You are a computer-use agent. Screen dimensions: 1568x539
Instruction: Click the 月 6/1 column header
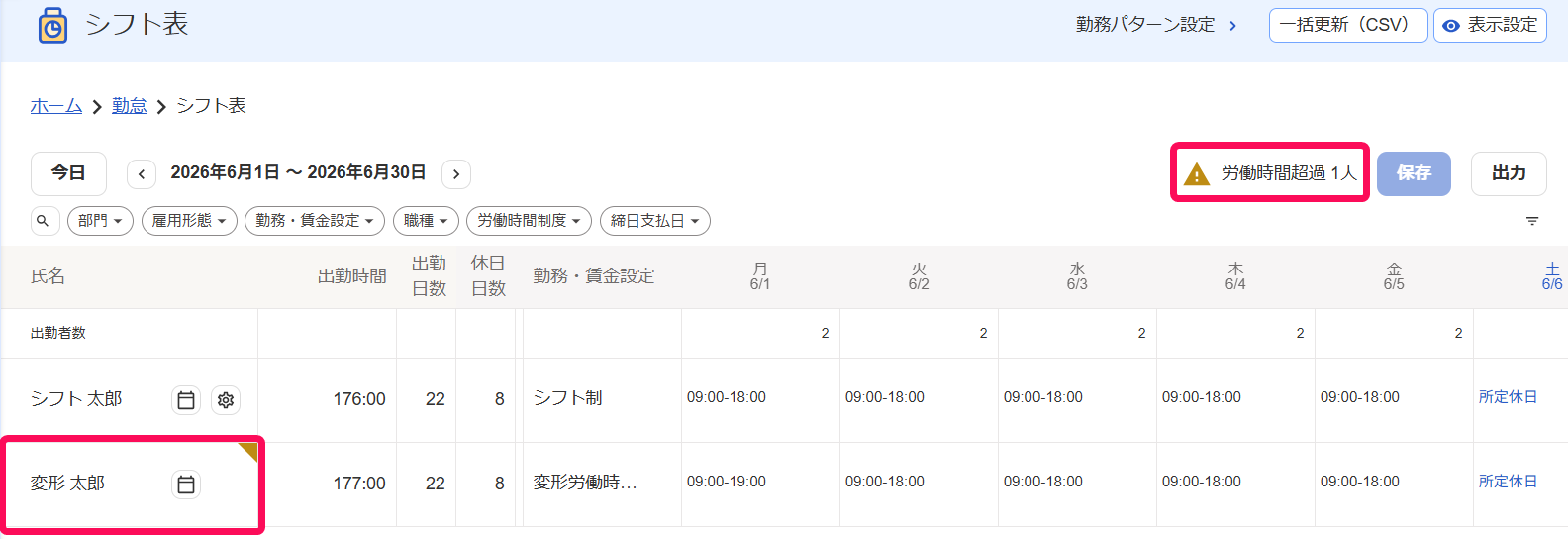pos(760,276)
